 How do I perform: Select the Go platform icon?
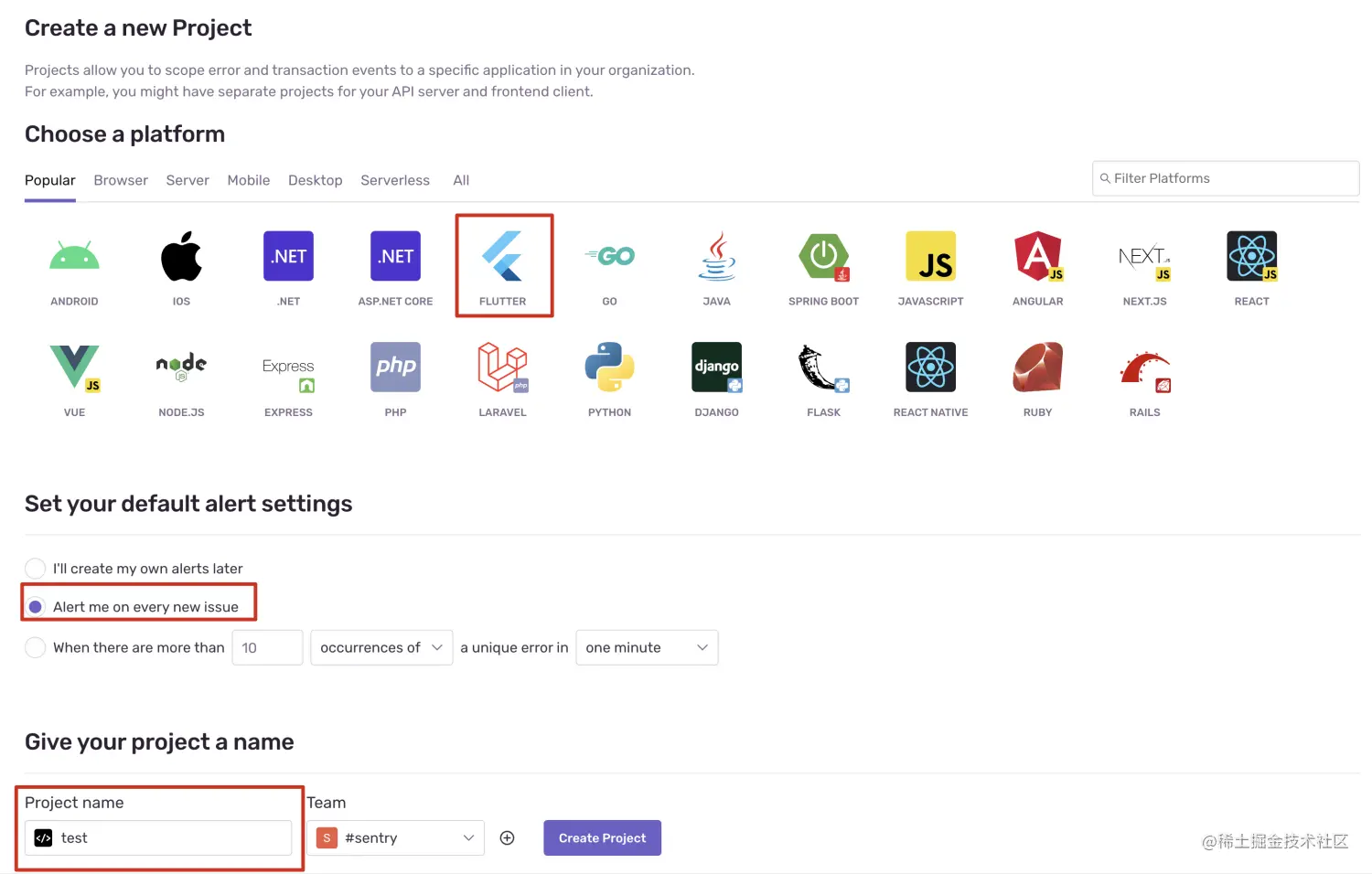(x=610, y=257)
